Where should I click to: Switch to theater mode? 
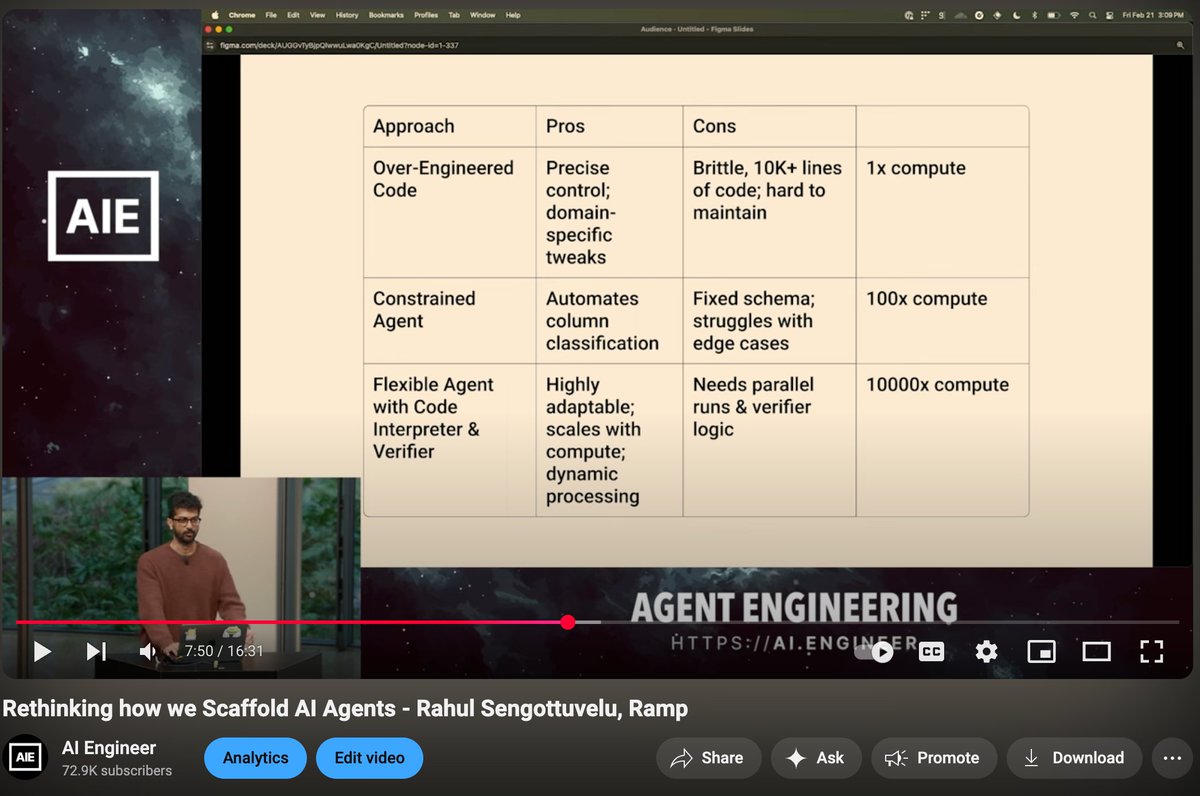(1096, 652)
